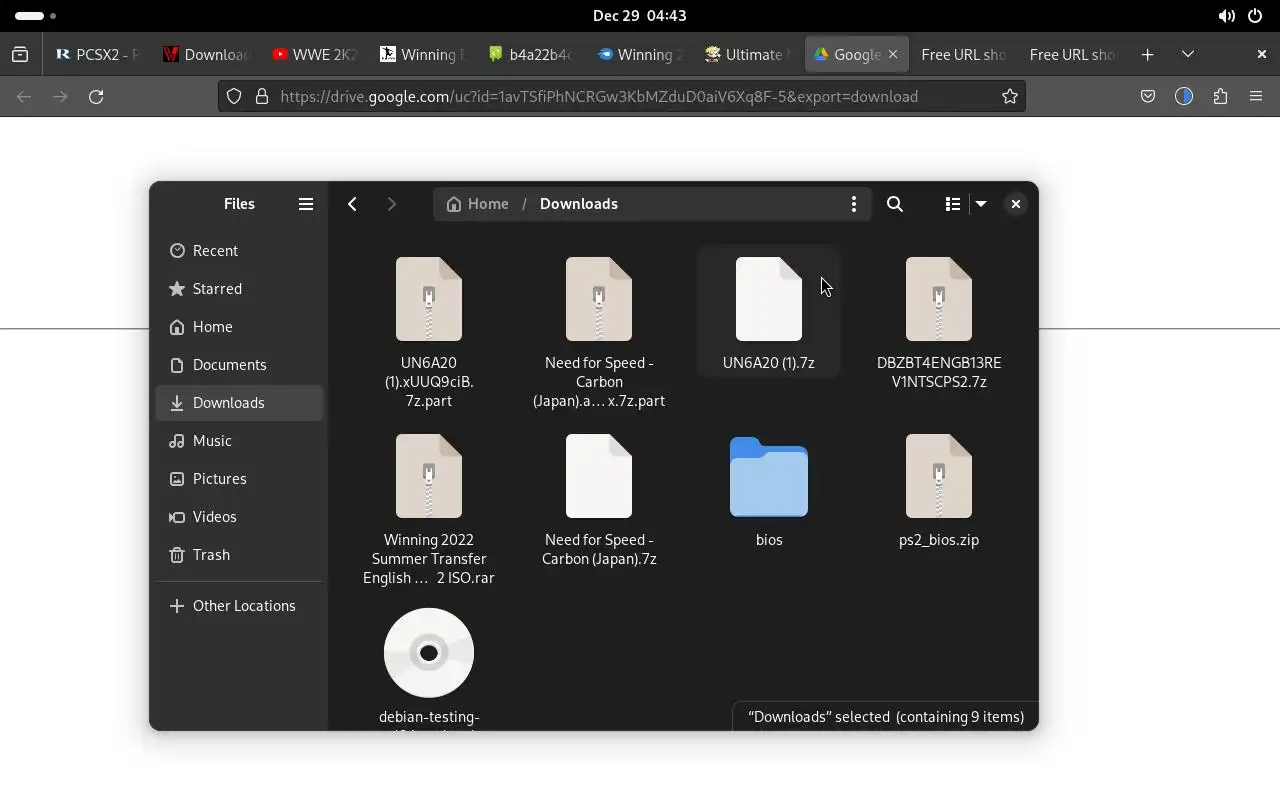Open browser extensions puzzle icon

1220,97
